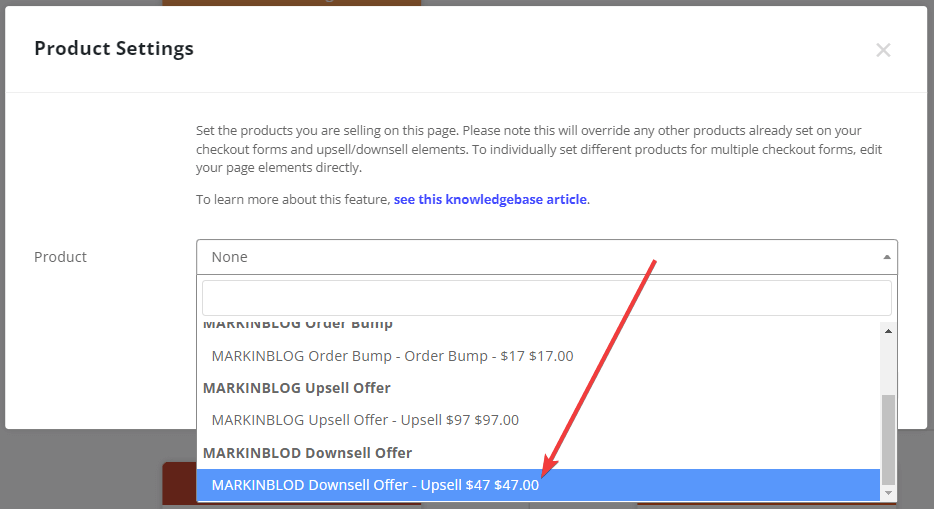Click the MARKINBLOG Upsell Offer group header

296,388
